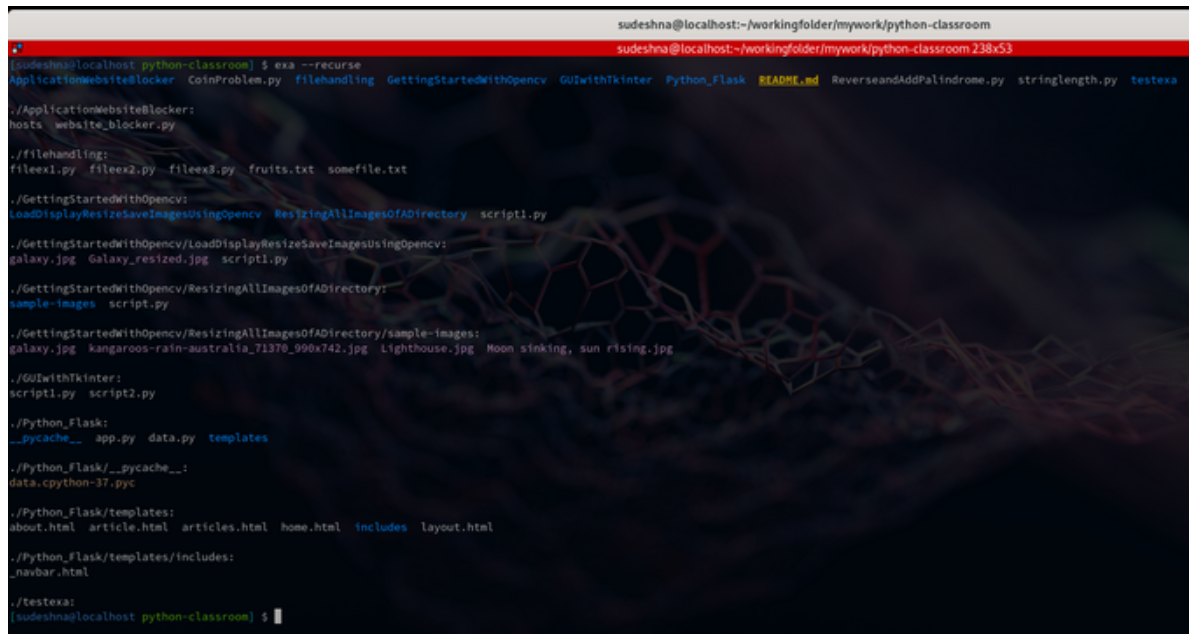
Task: Click header ending '/sample-images:'
Action: [245, 334]
